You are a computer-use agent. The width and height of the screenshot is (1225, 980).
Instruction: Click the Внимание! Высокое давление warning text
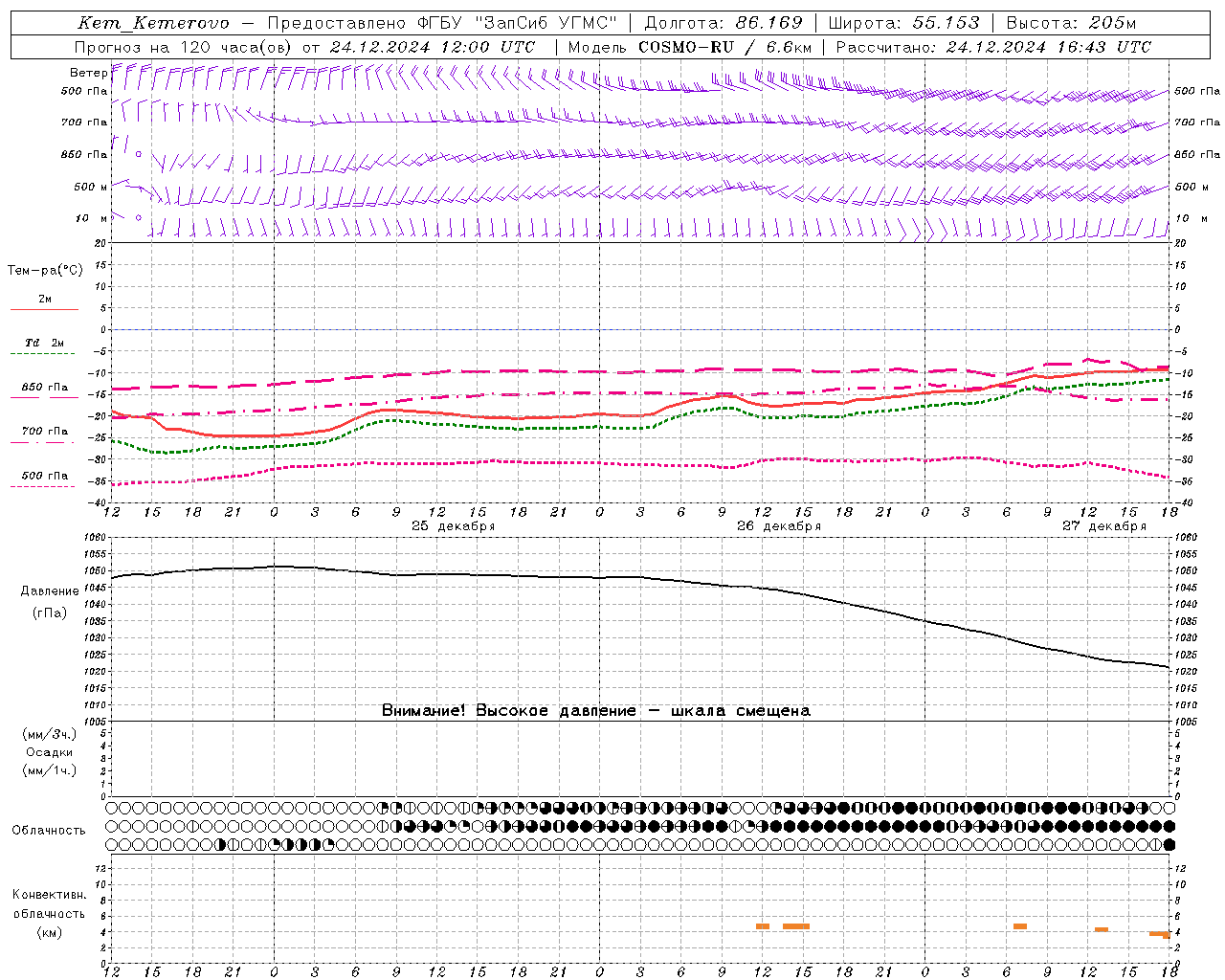tap(595, 711)
